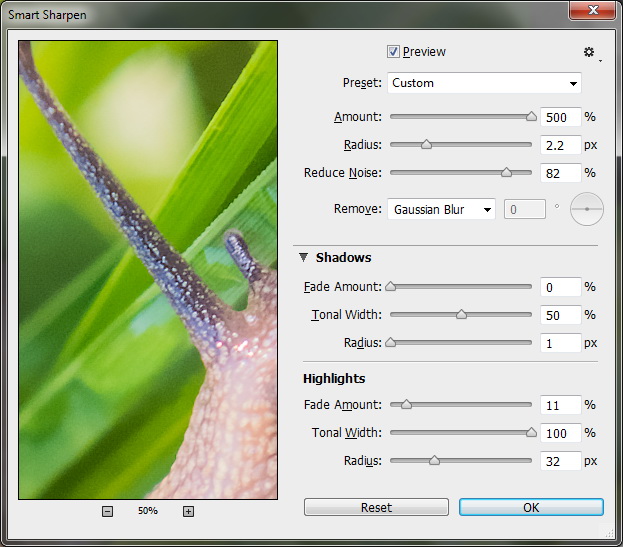
Task: Click the Preset label
Action: [x=362, y=83]
